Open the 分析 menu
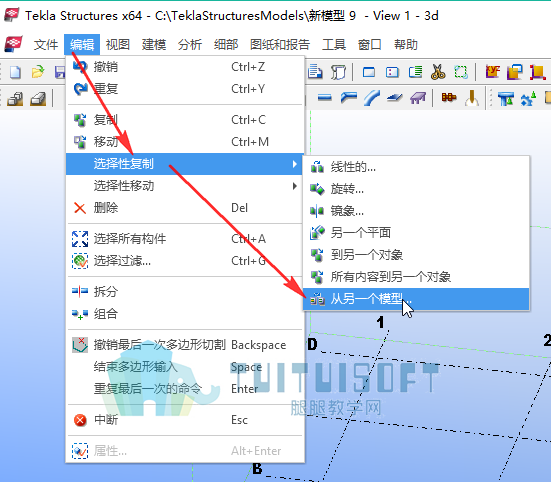This screenshot has height=482, width=551. tap(190, 45)
